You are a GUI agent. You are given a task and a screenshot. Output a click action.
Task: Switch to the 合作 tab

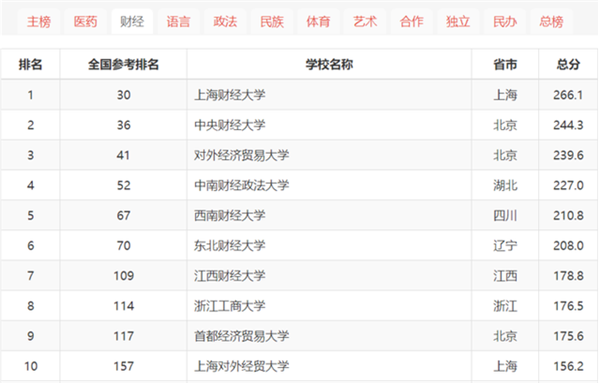pos(412,21)
